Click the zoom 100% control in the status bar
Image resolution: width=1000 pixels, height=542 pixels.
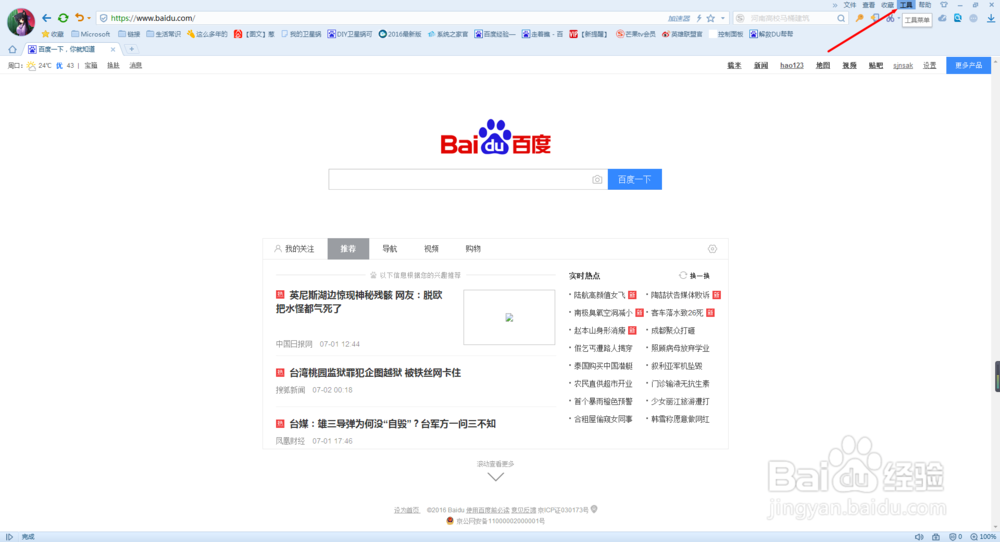click(983, 537)
